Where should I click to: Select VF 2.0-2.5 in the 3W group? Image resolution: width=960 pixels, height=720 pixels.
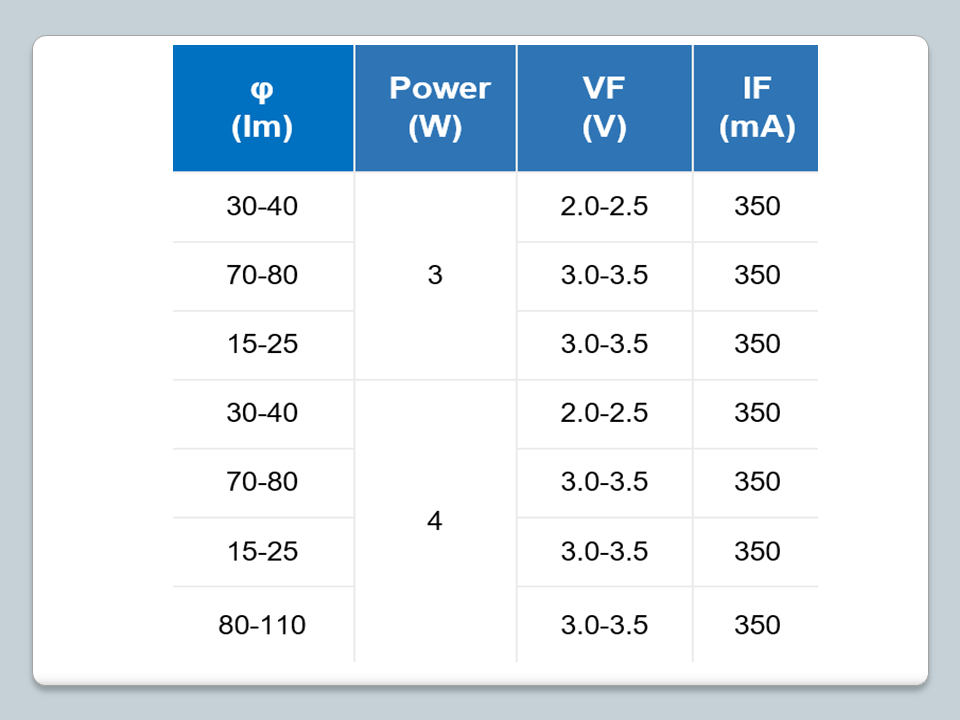click(x=604, y=207)
